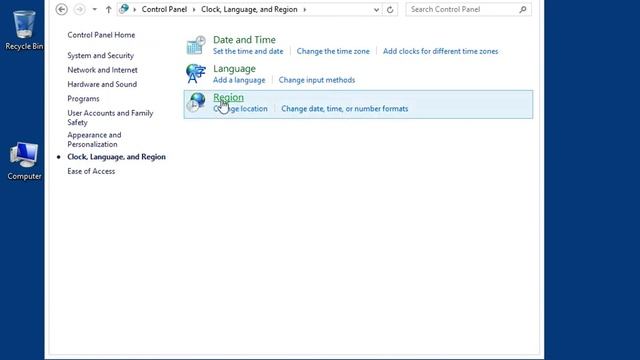Open System and Security category
640x360 pixels.
100,56
